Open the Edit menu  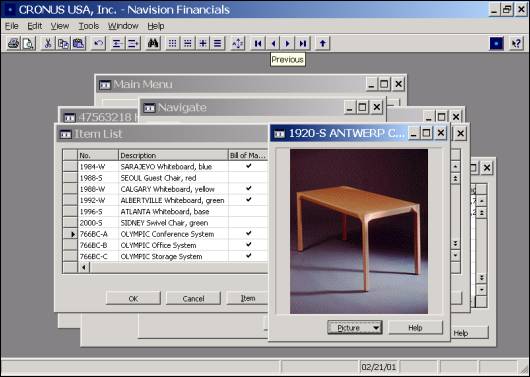point(35,26)
